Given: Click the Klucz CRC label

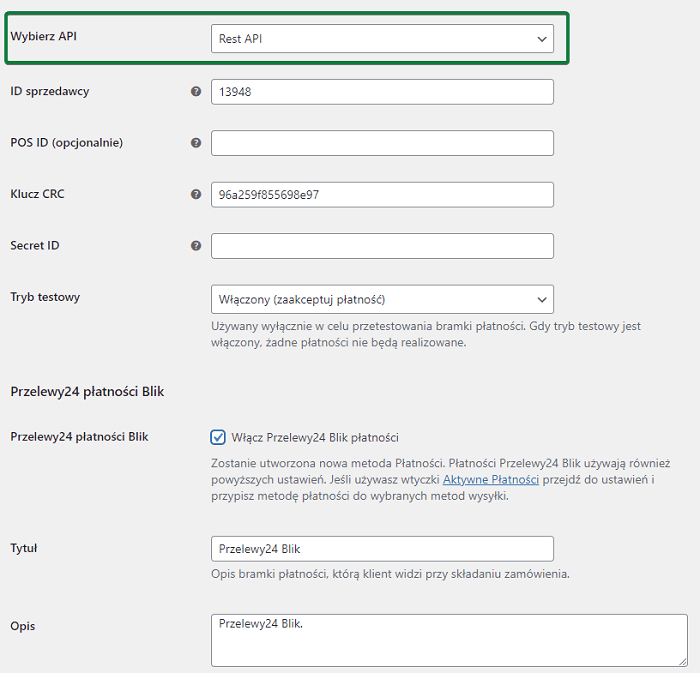Looking at the screenshot, I should coord(37,194).
